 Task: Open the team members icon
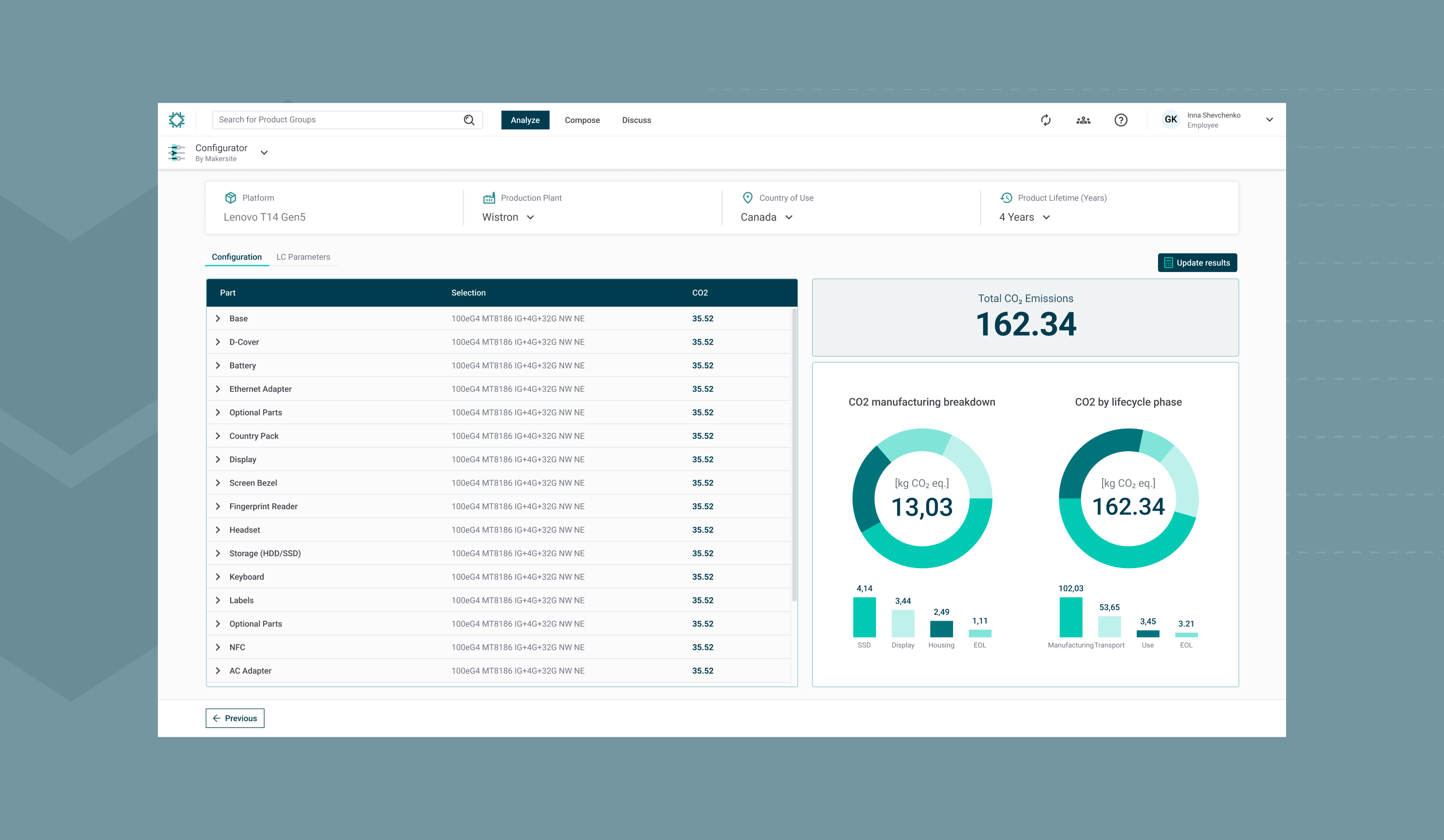(1083, 120)
